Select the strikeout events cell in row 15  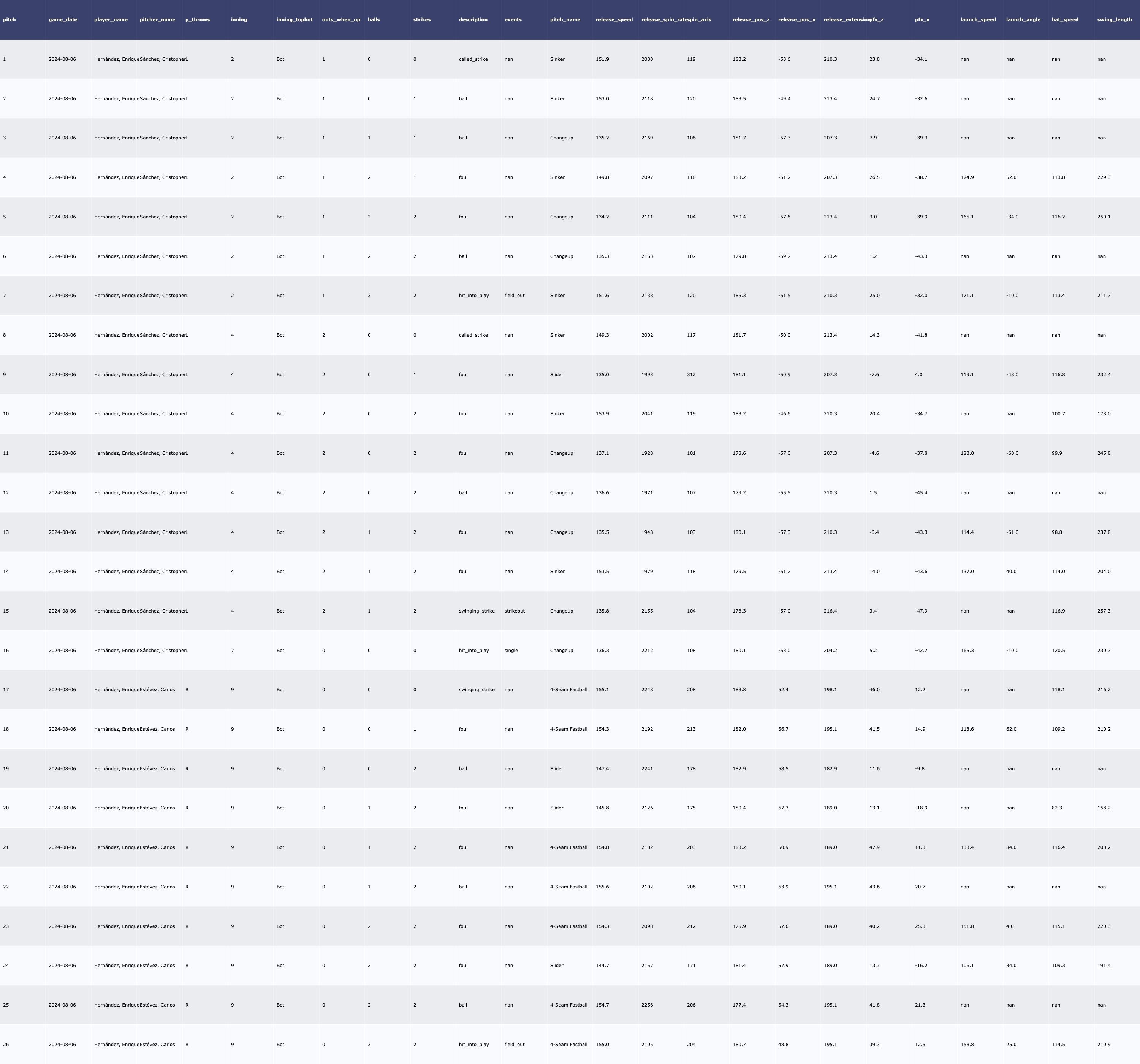pos(515,611)
